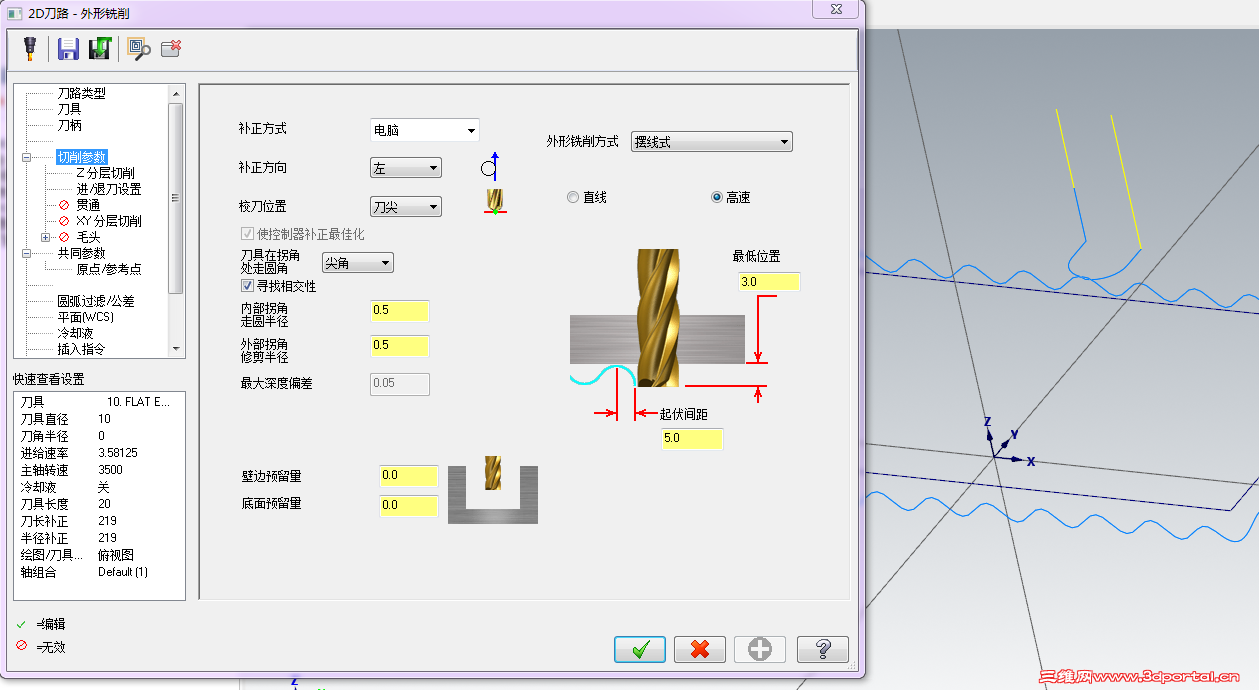
Task: Select 刀柄 in the tree
Action: (x=69, y=125)
